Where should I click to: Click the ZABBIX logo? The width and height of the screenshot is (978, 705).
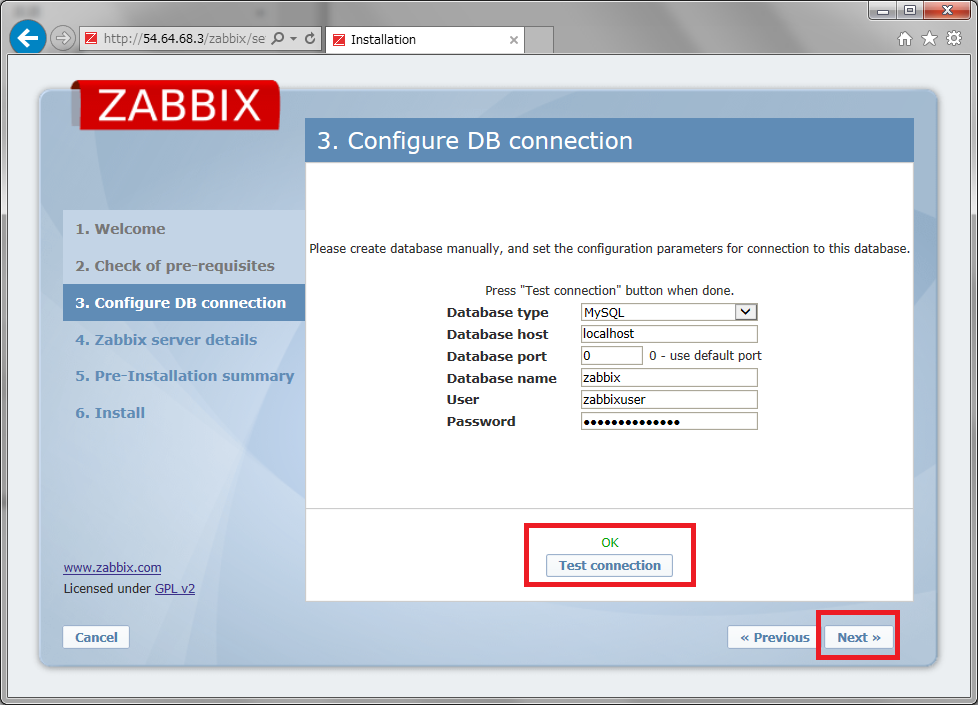click(x=177, y=105)
